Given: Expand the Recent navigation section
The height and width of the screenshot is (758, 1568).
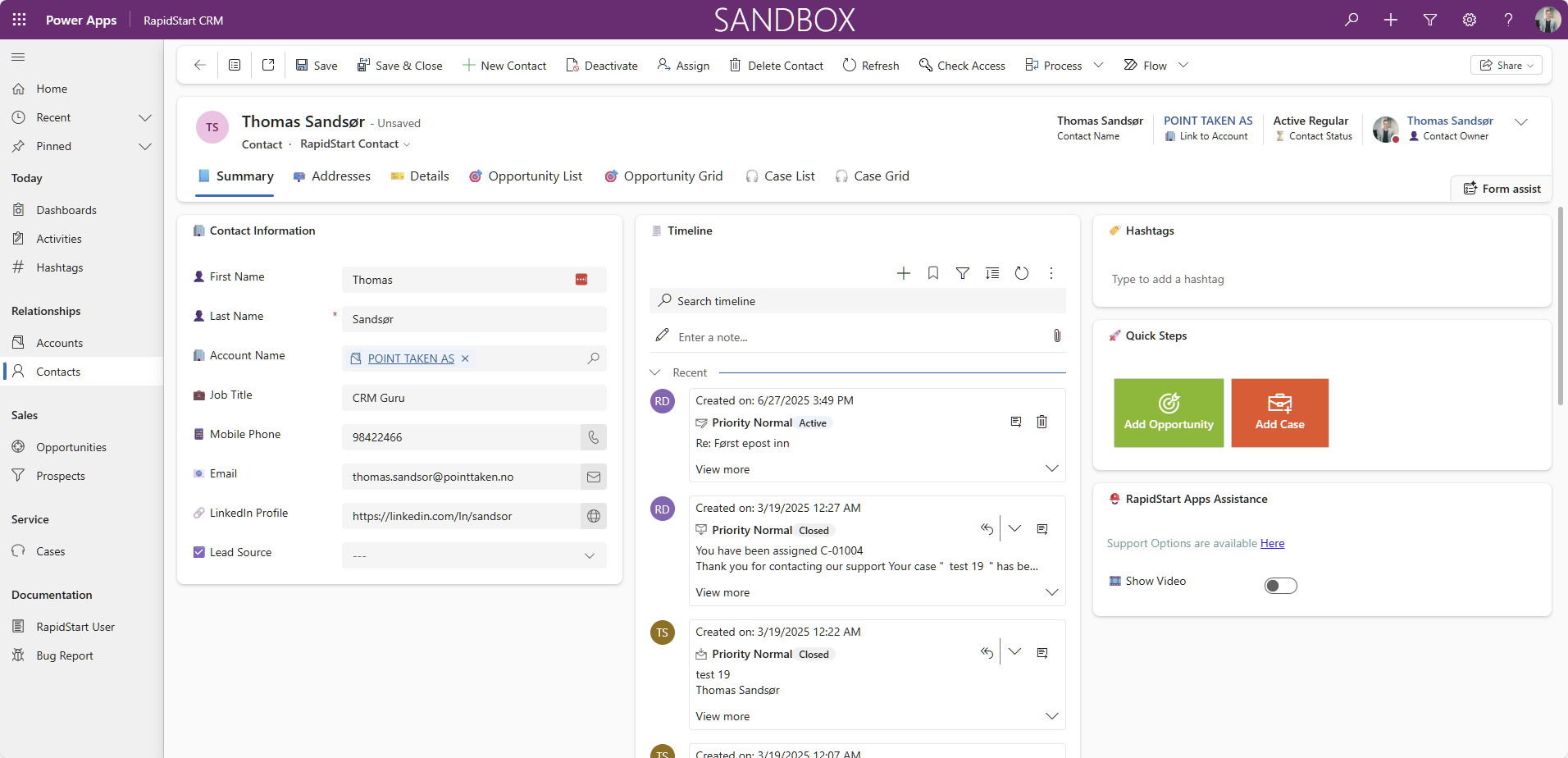Looking at the screenshot, I should [145, 117].
